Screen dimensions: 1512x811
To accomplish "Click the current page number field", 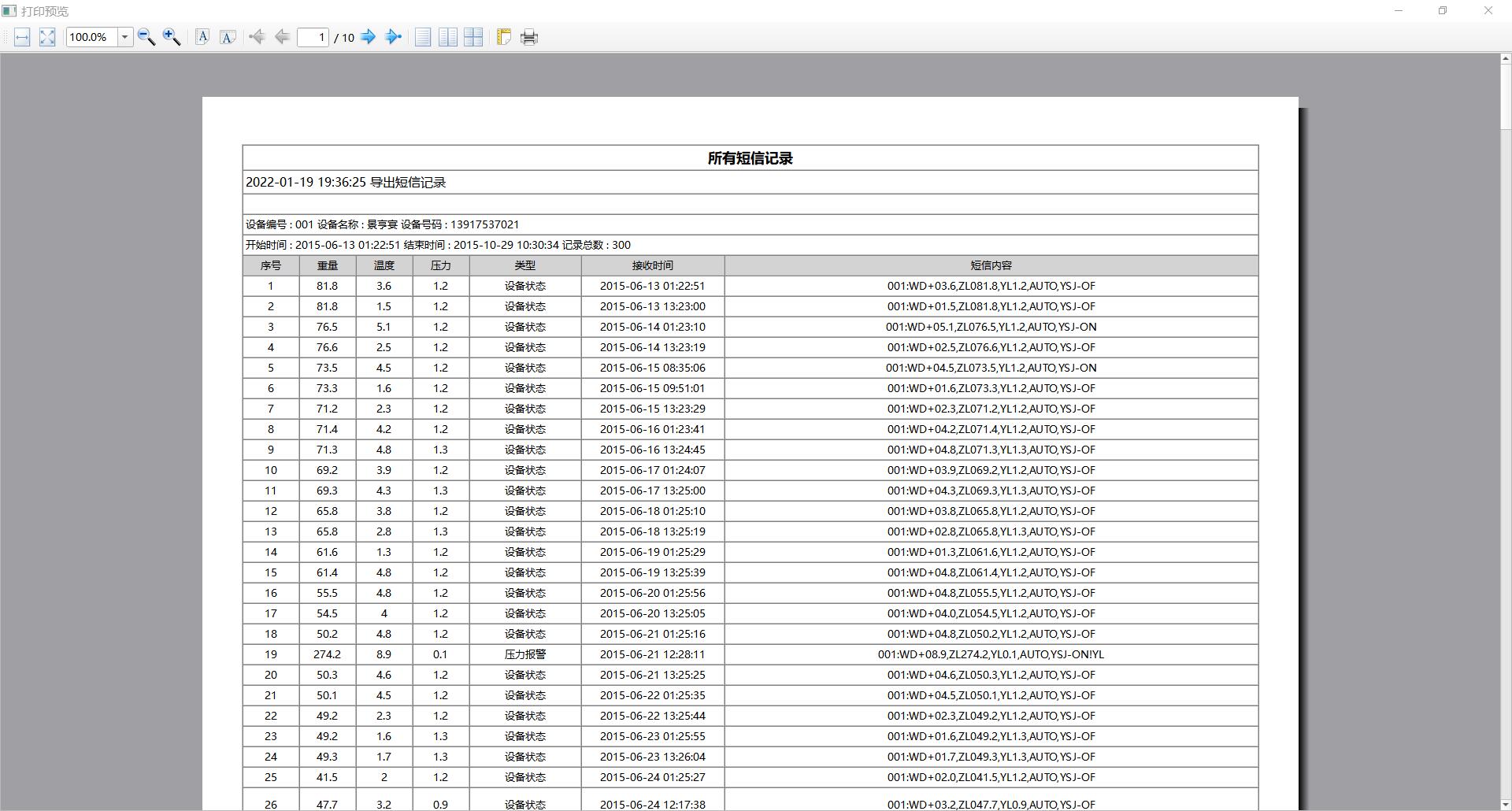I will click(x=313, y=37).
